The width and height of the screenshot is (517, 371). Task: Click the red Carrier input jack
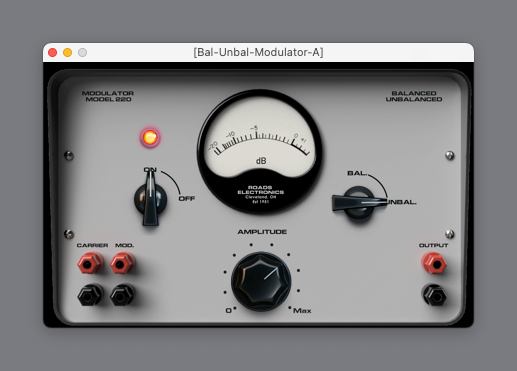[90, 263]
